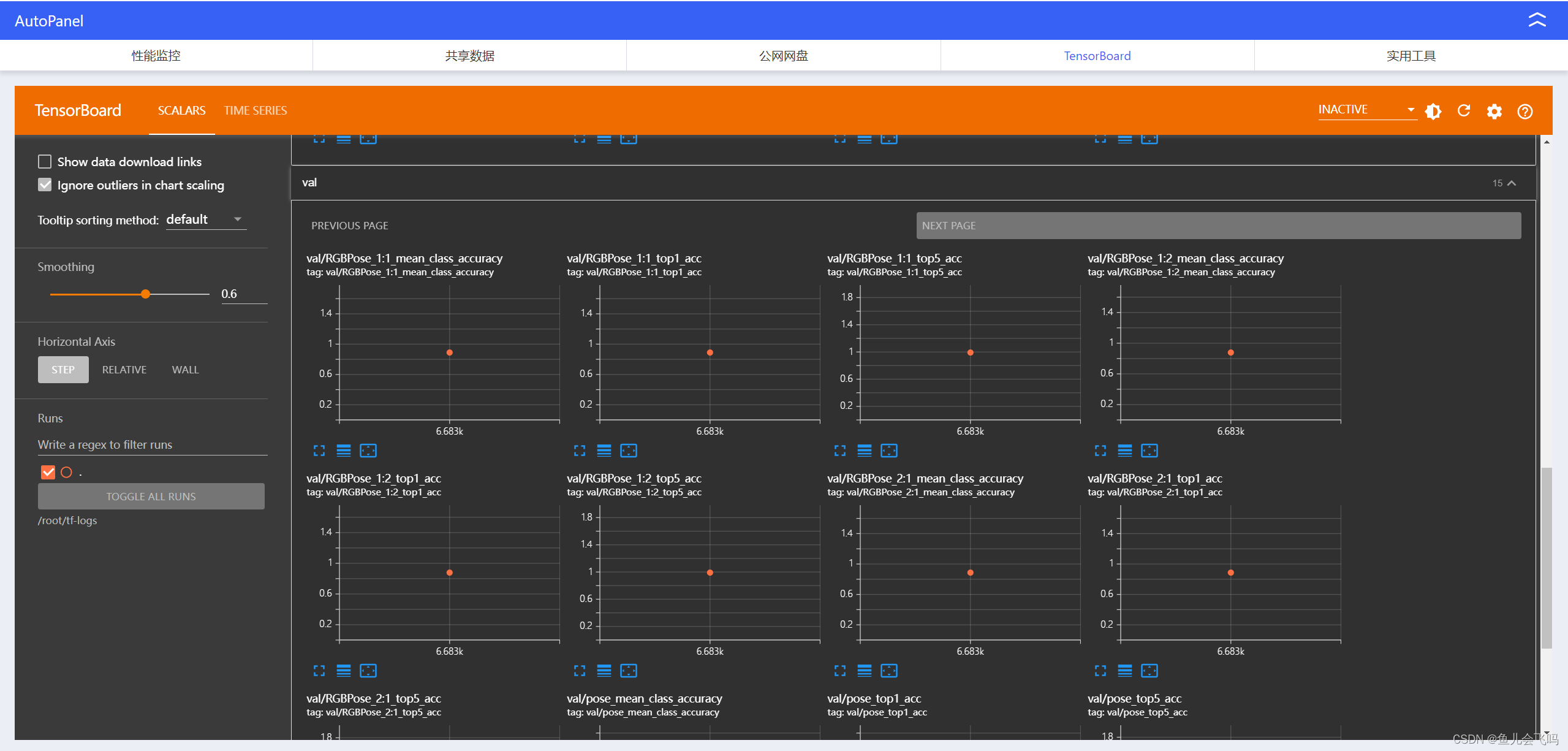The image size is (1568, 751).
Task: Click the NEXT PAGE button
Action: pyautogui.click(x=1218, y=226)
